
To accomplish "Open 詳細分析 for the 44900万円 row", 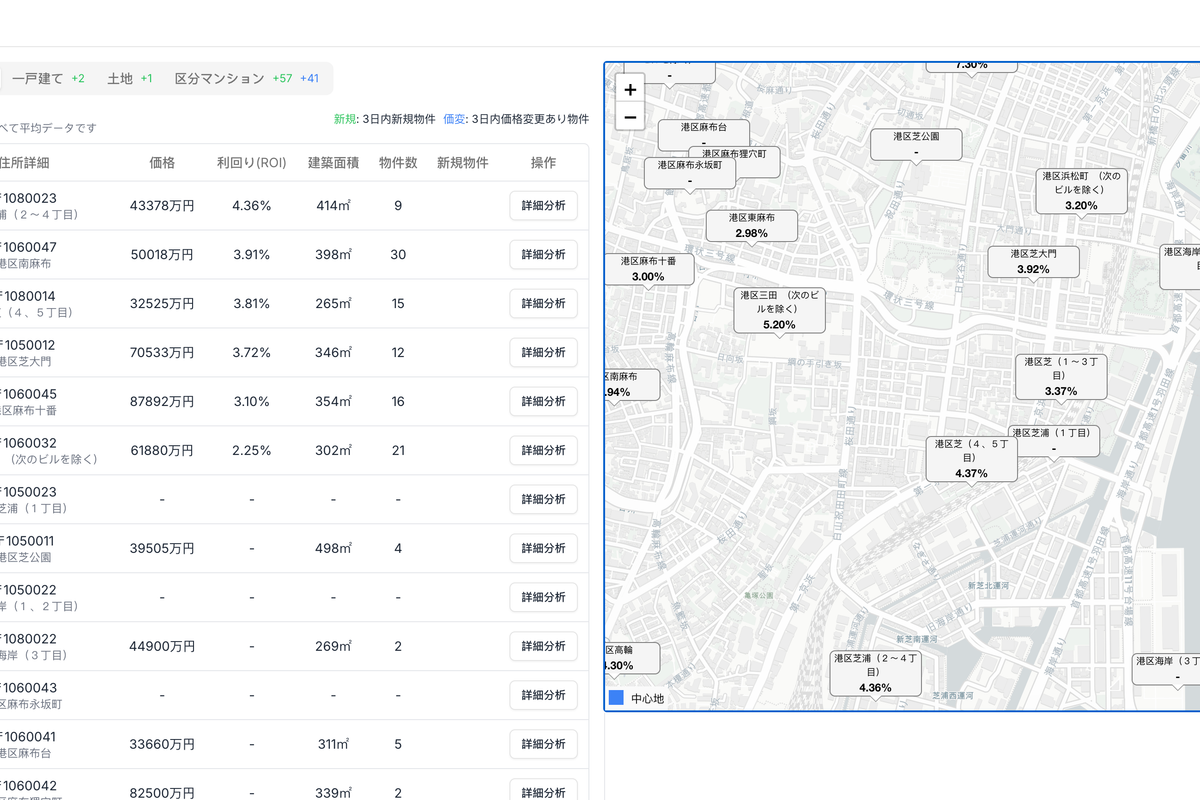I will coord(543,646).
